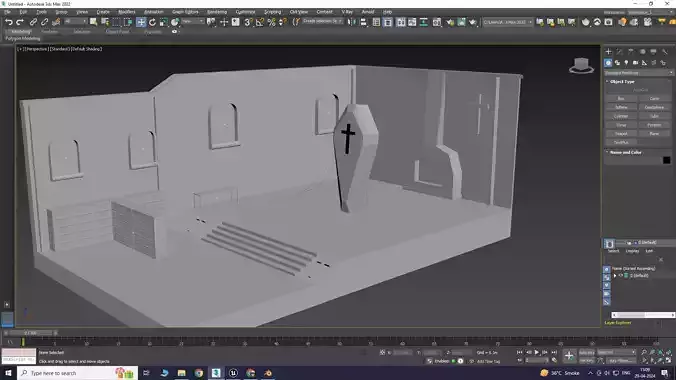Click the Cone primitive button

[x=654, y=98]
